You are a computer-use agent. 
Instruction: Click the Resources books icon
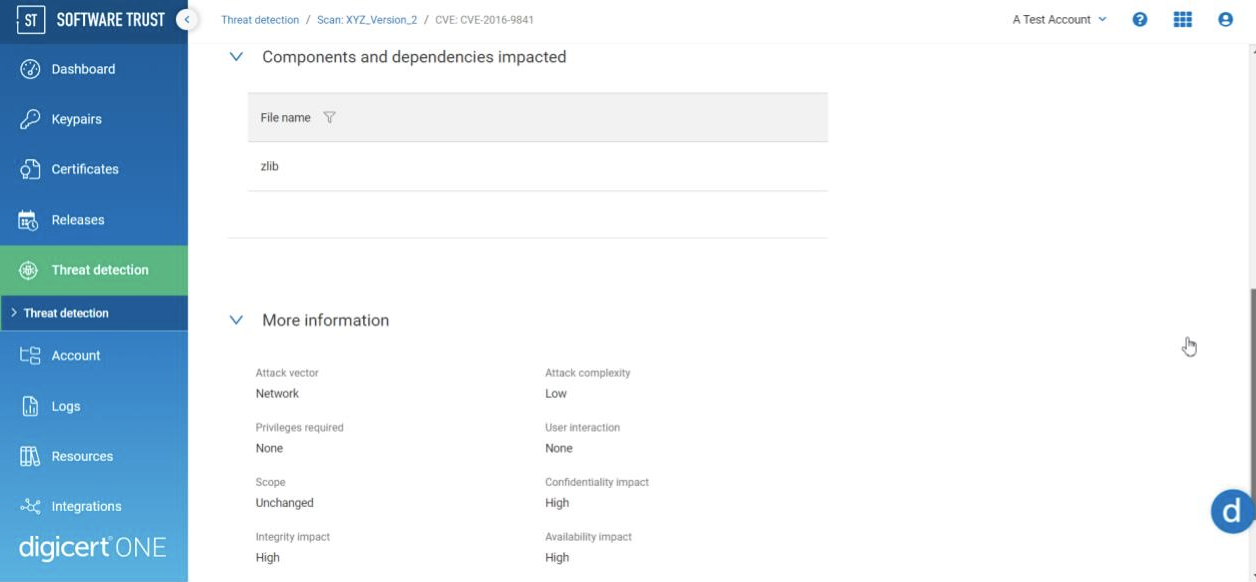[30, 456]
